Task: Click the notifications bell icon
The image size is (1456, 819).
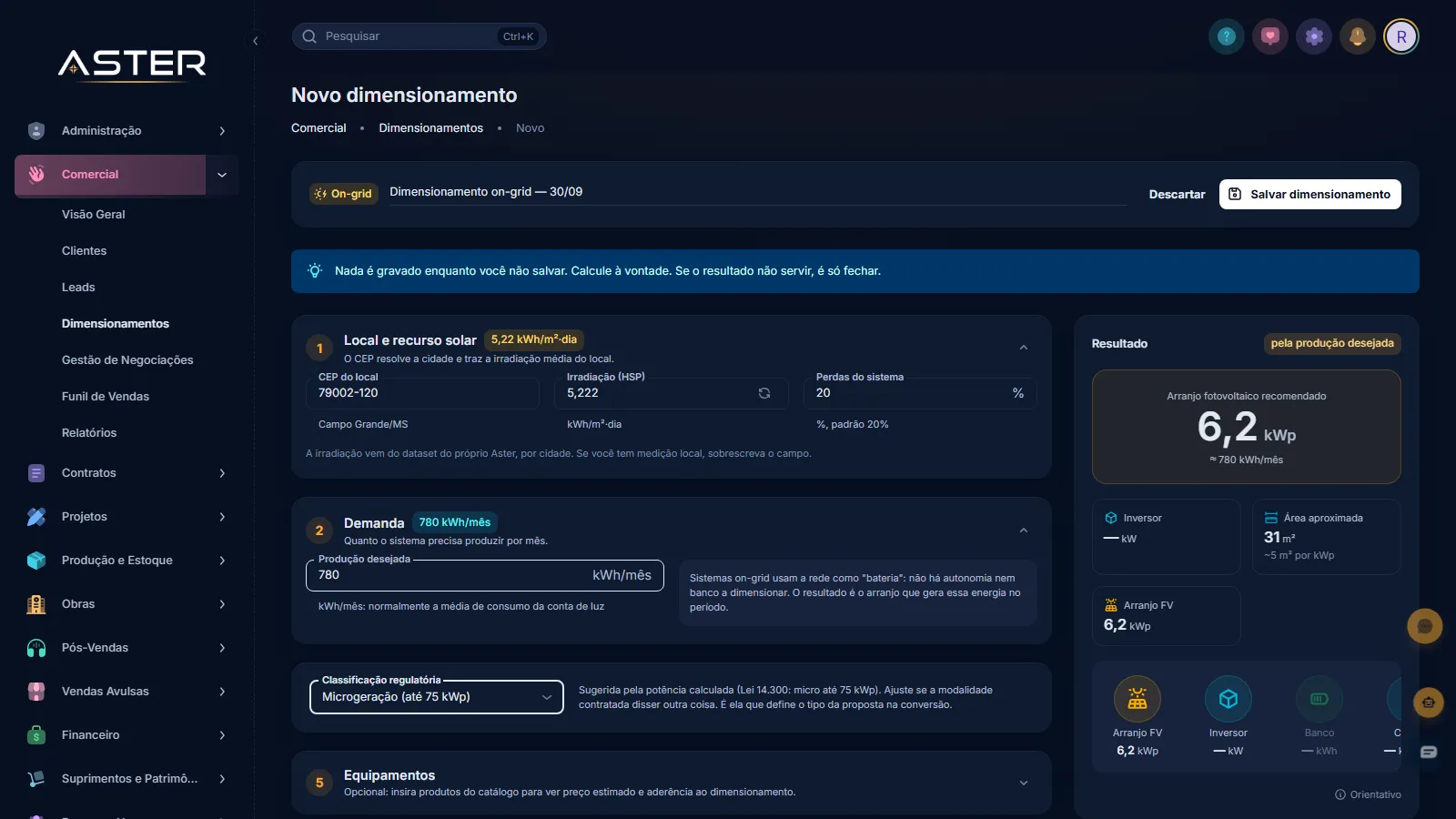Action: [x=1358, y=36]
